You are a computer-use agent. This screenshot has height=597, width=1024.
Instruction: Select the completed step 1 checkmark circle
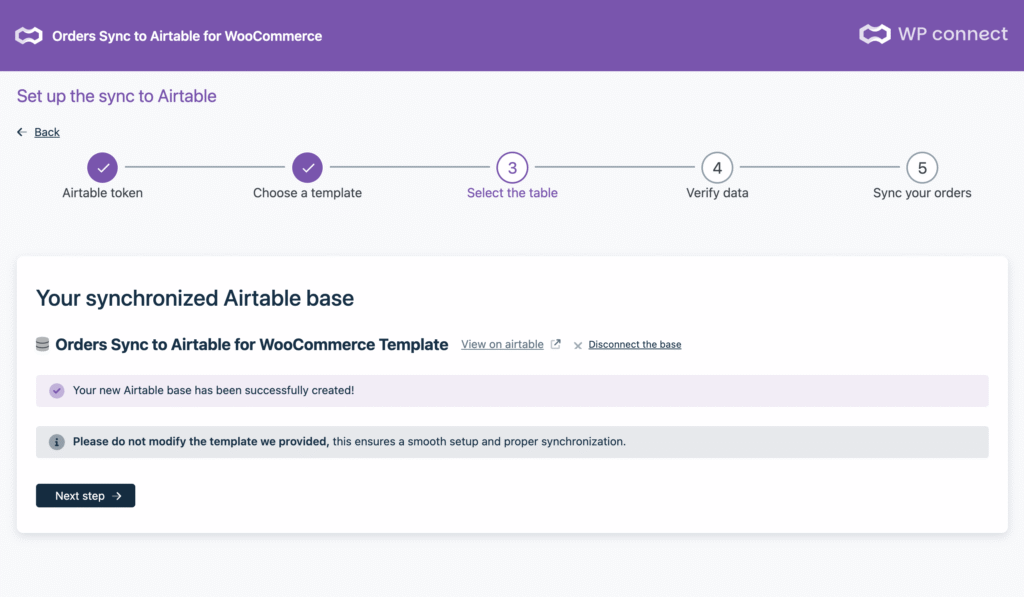tap(102, 168)
